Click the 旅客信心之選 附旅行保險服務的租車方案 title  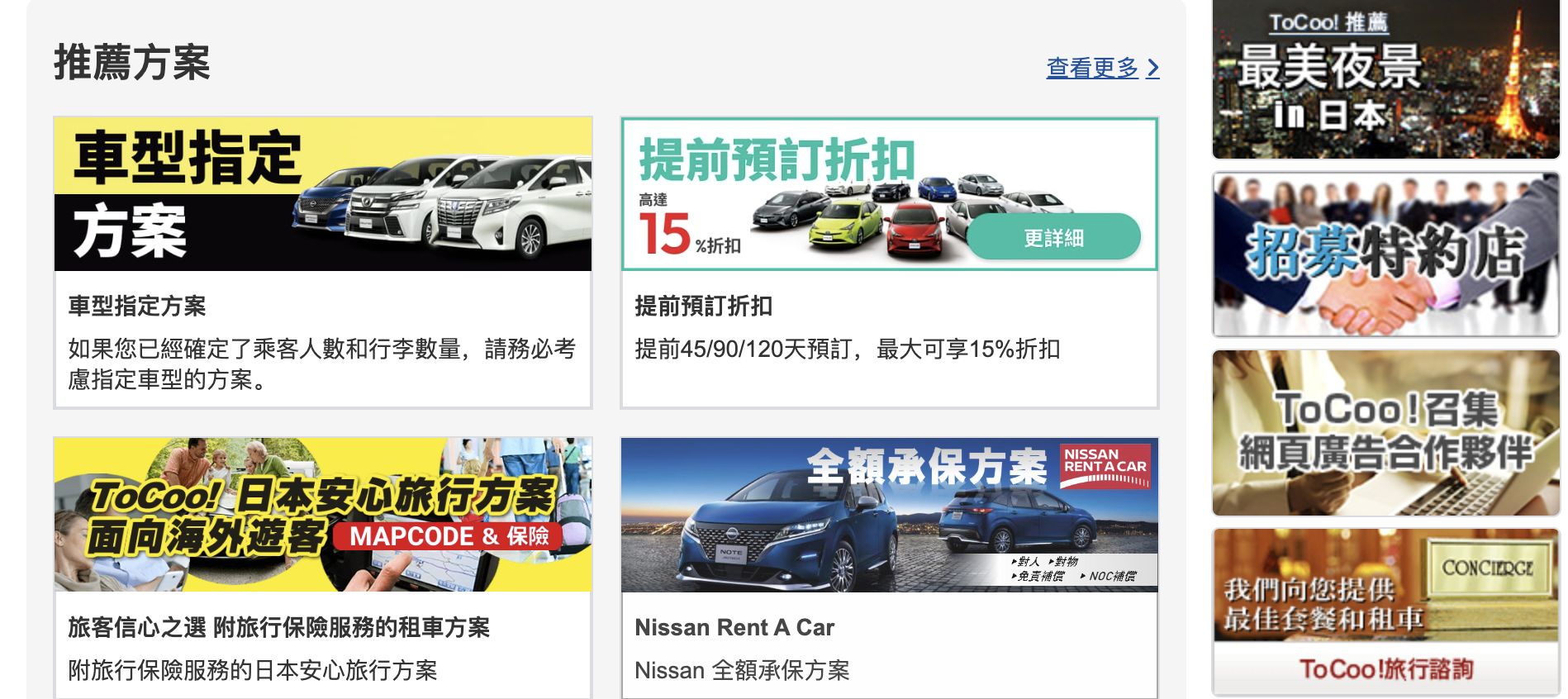click(279, 628)
